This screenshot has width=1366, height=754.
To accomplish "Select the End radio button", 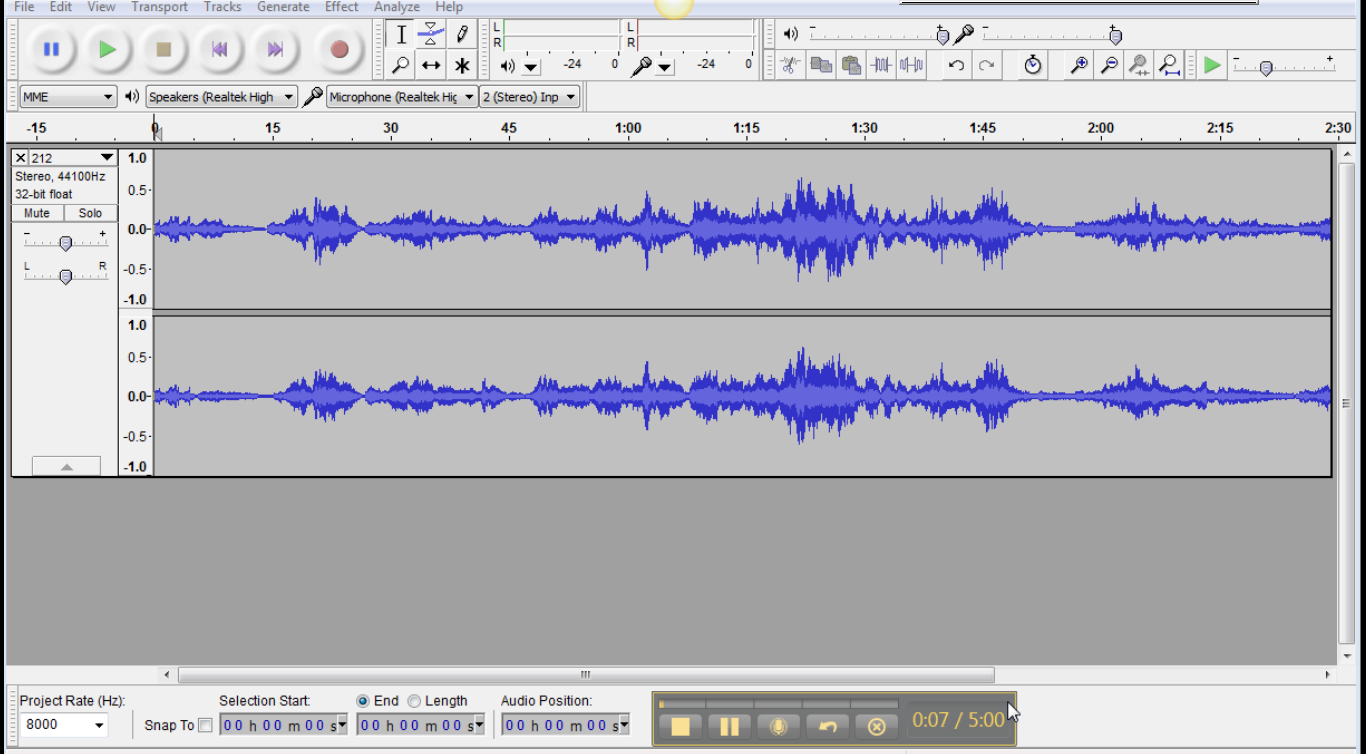I will pos(363,701).
